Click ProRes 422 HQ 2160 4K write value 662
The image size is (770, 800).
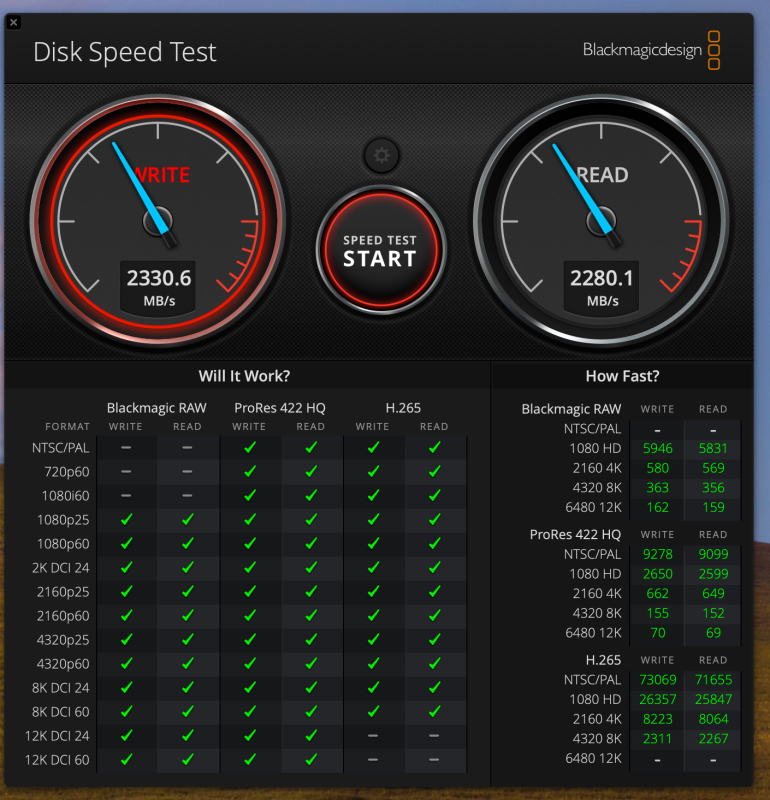(657, 593)
